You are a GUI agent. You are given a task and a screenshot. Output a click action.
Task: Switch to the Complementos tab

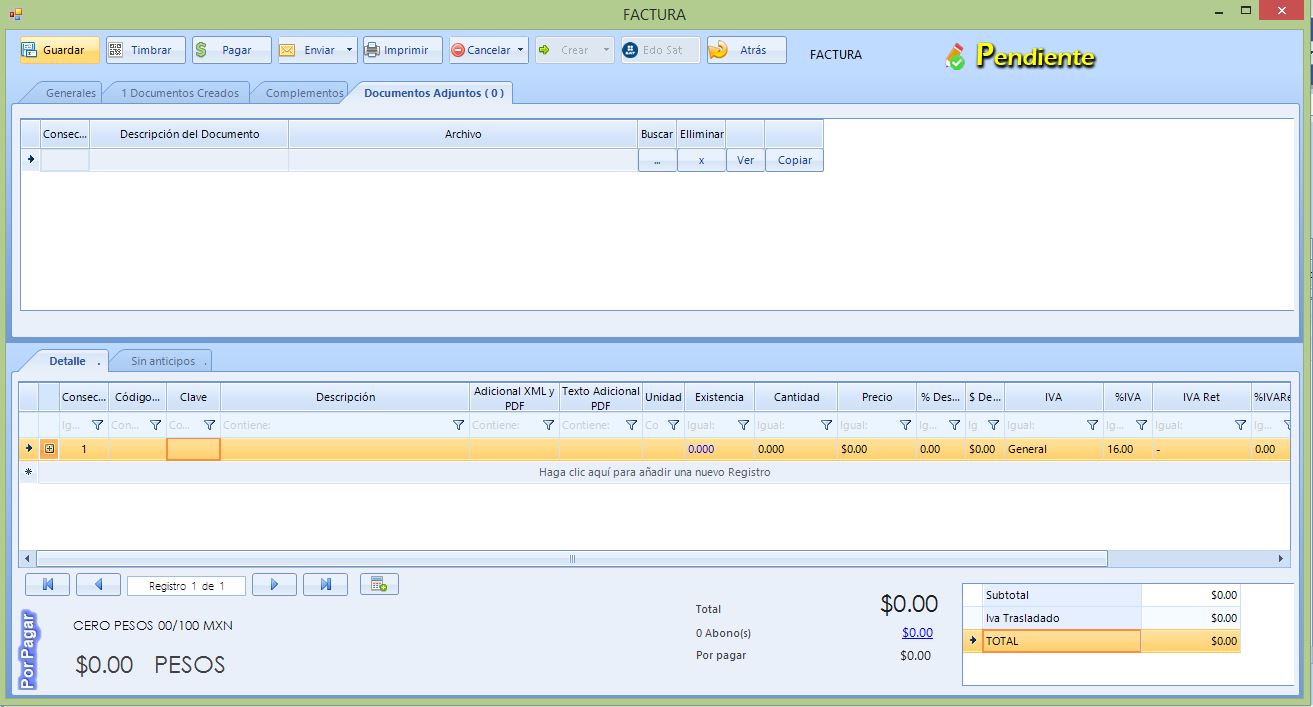coord(304,93)
